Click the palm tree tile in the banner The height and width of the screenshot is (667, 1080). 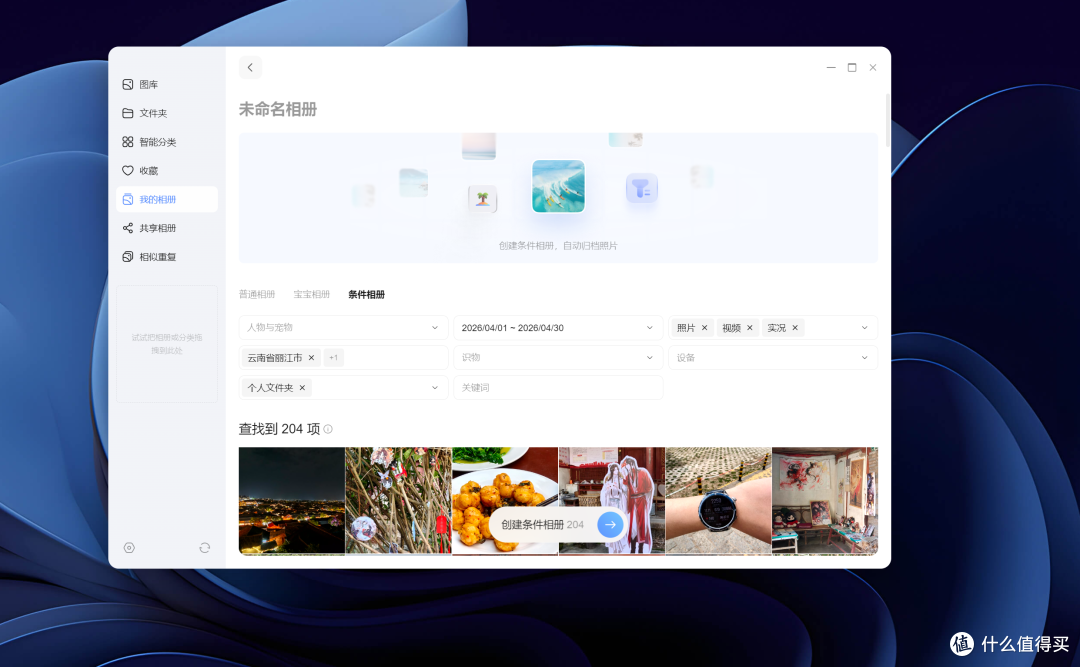(x=483, y=199)
